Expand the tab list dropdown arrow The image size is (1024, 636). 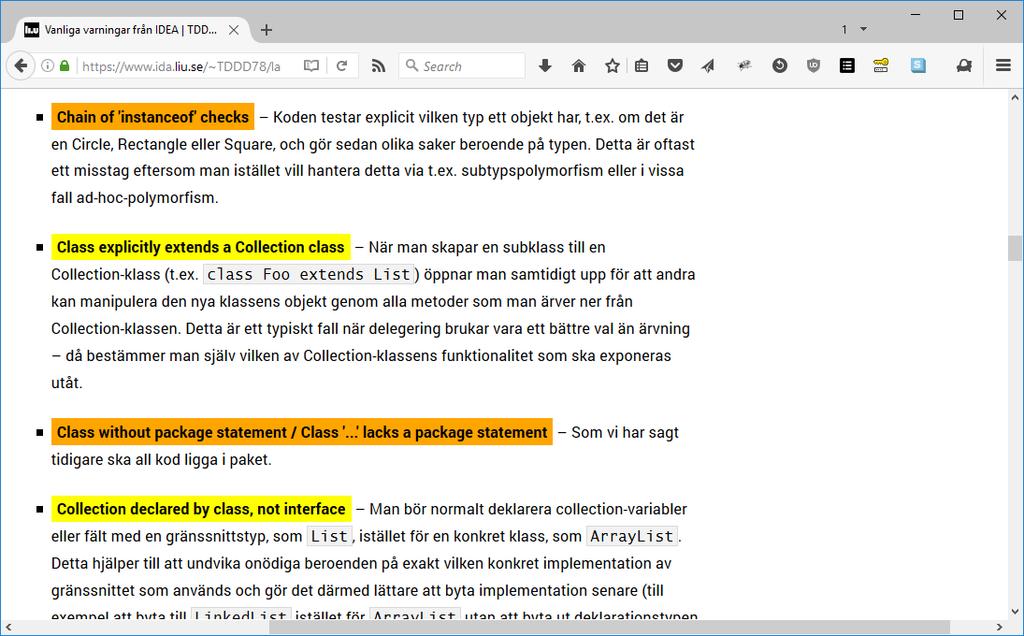tap(863, 29)
